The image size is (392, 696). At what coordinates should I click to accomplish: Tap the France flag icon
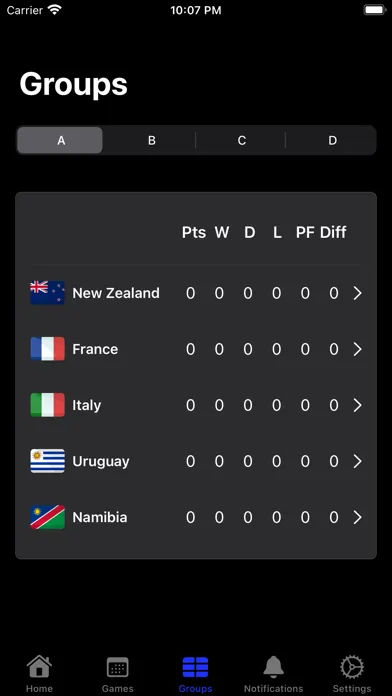pos(48,349)
